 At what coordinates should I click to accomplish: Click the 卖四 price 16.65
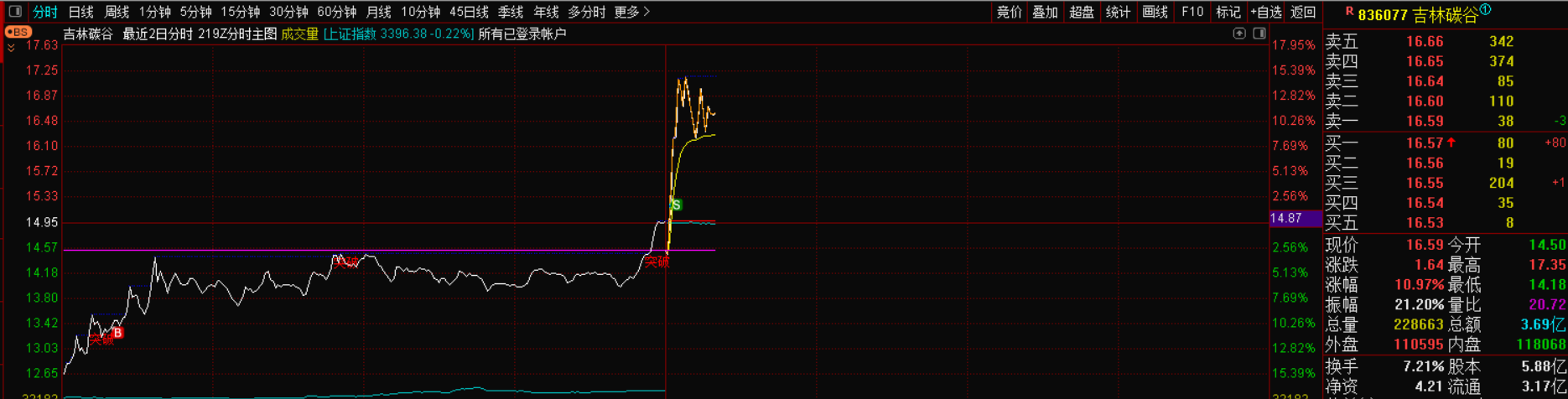pyautogui.click(x=1425, y=61)
